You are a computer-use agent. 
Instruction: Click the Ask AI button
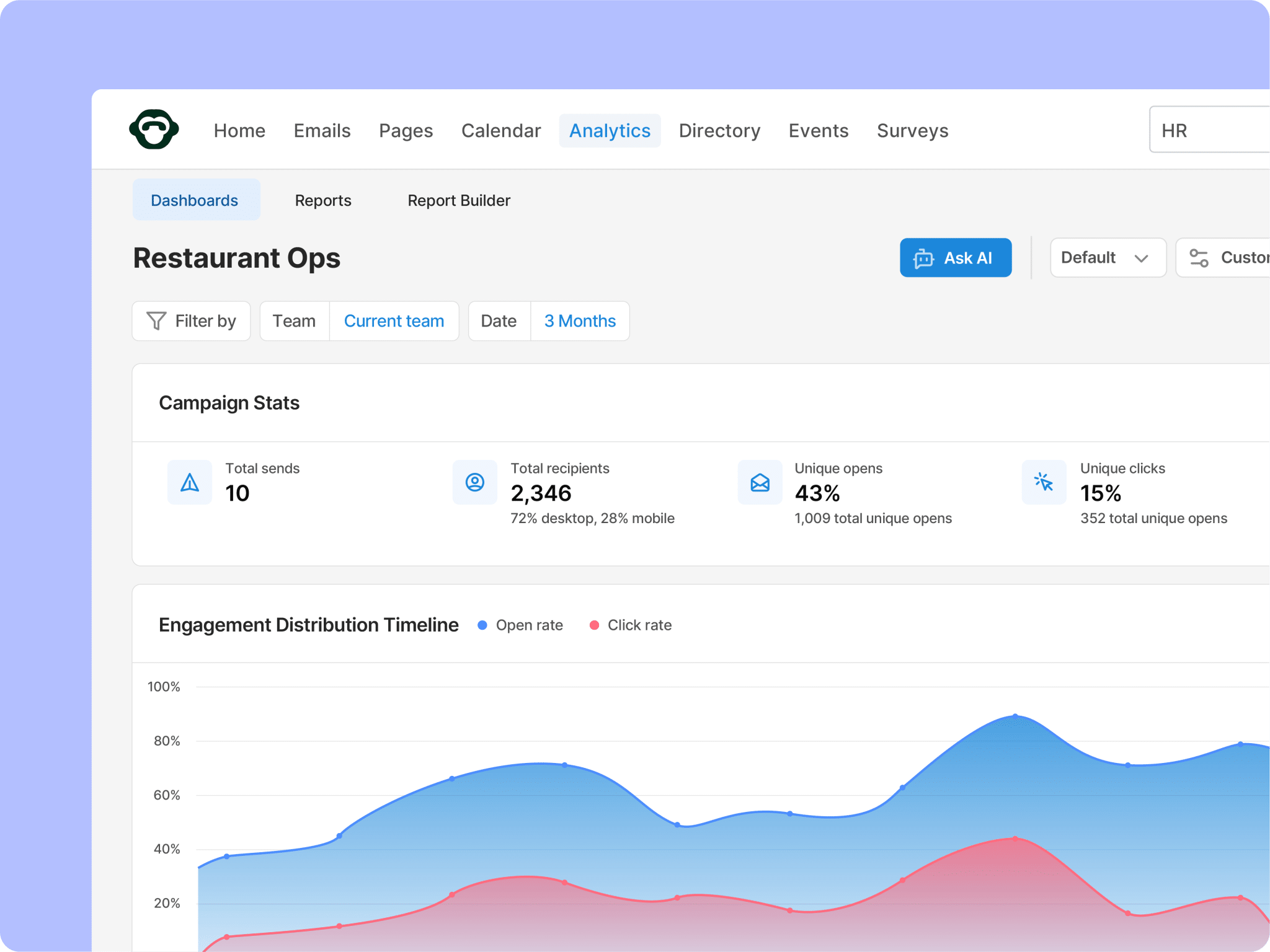pos(956,258)
